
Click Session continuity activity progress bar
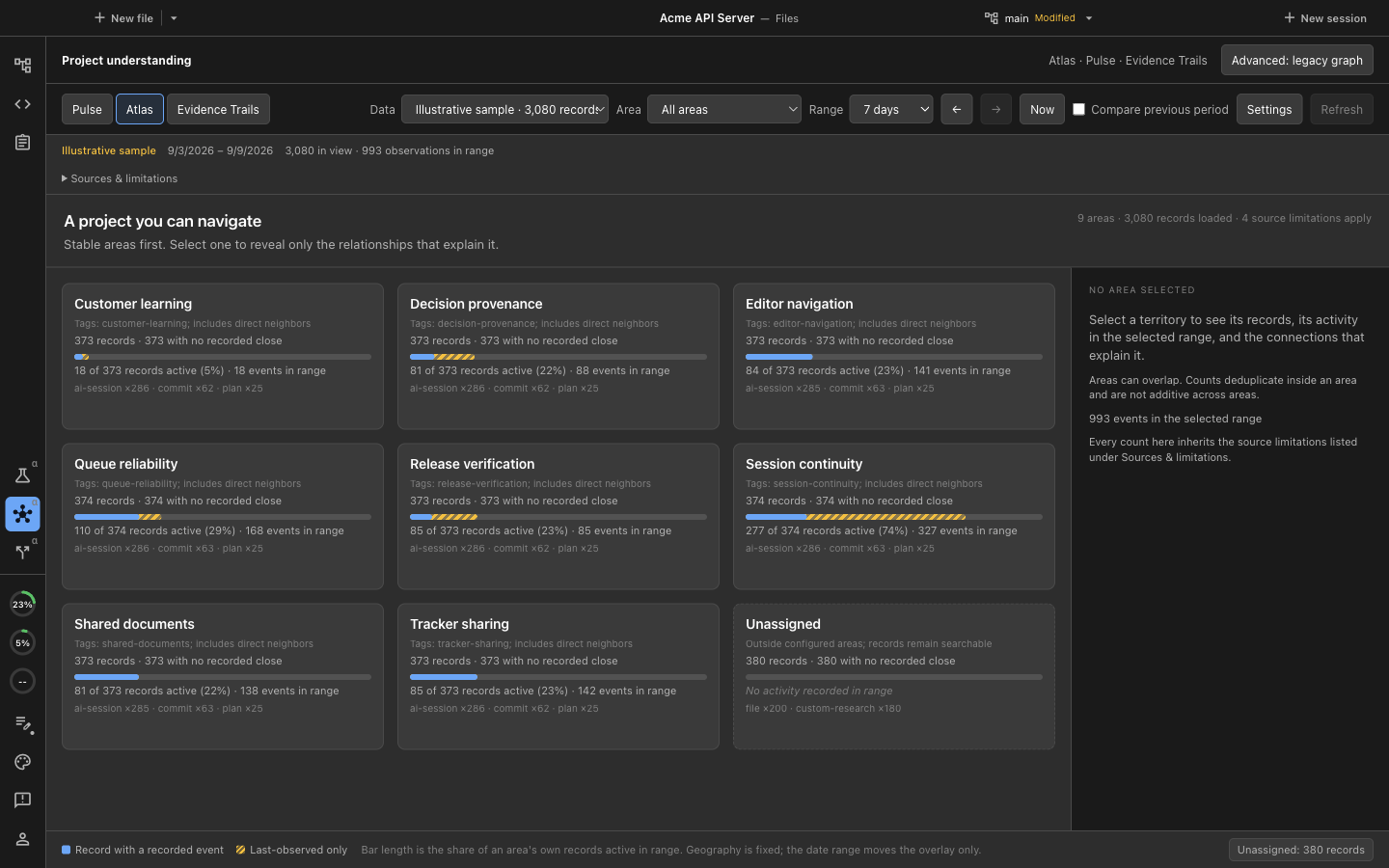(894, 517)
